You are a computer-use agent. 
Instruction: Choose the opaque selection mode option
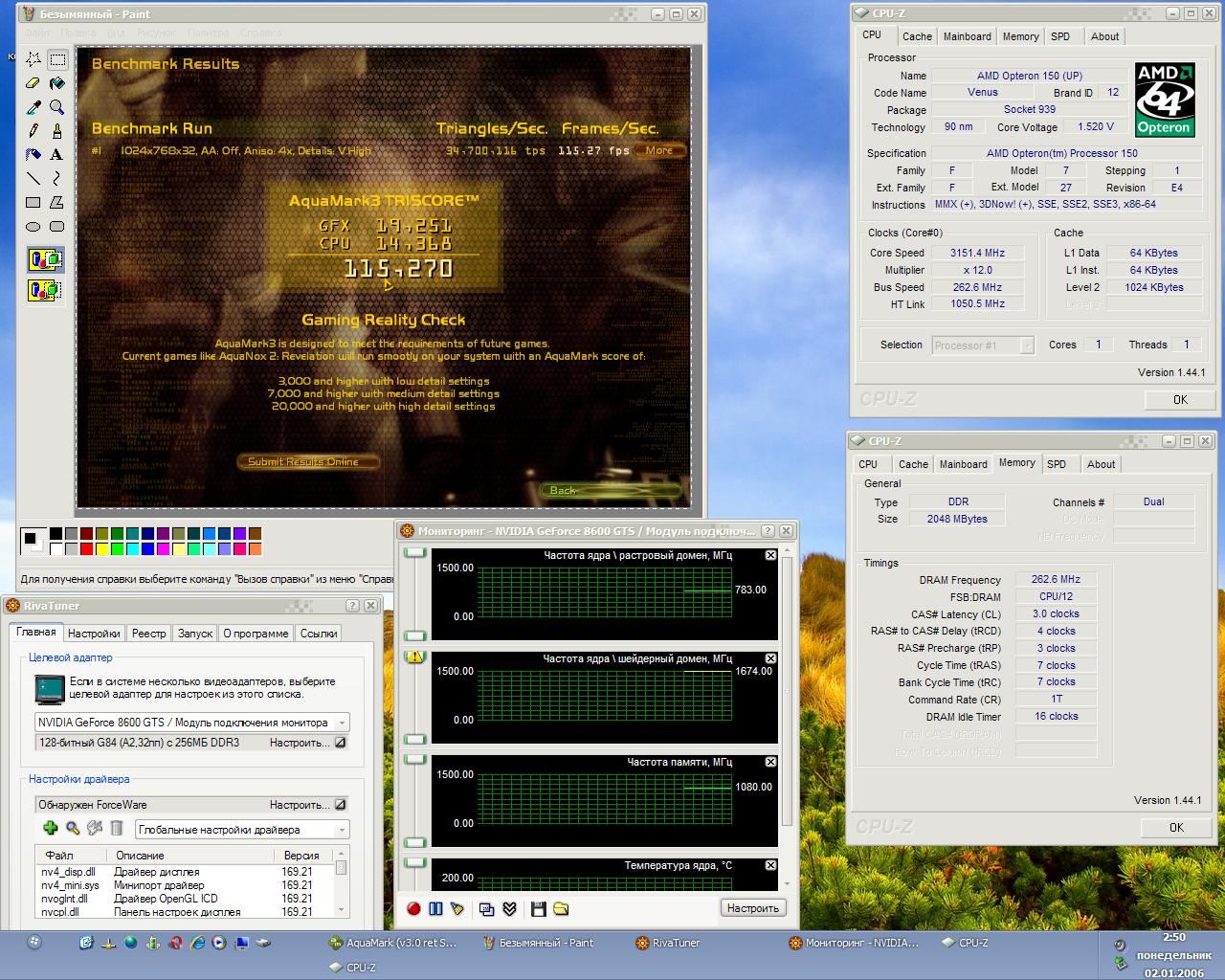pyautogui.click(x=45, y=259)
